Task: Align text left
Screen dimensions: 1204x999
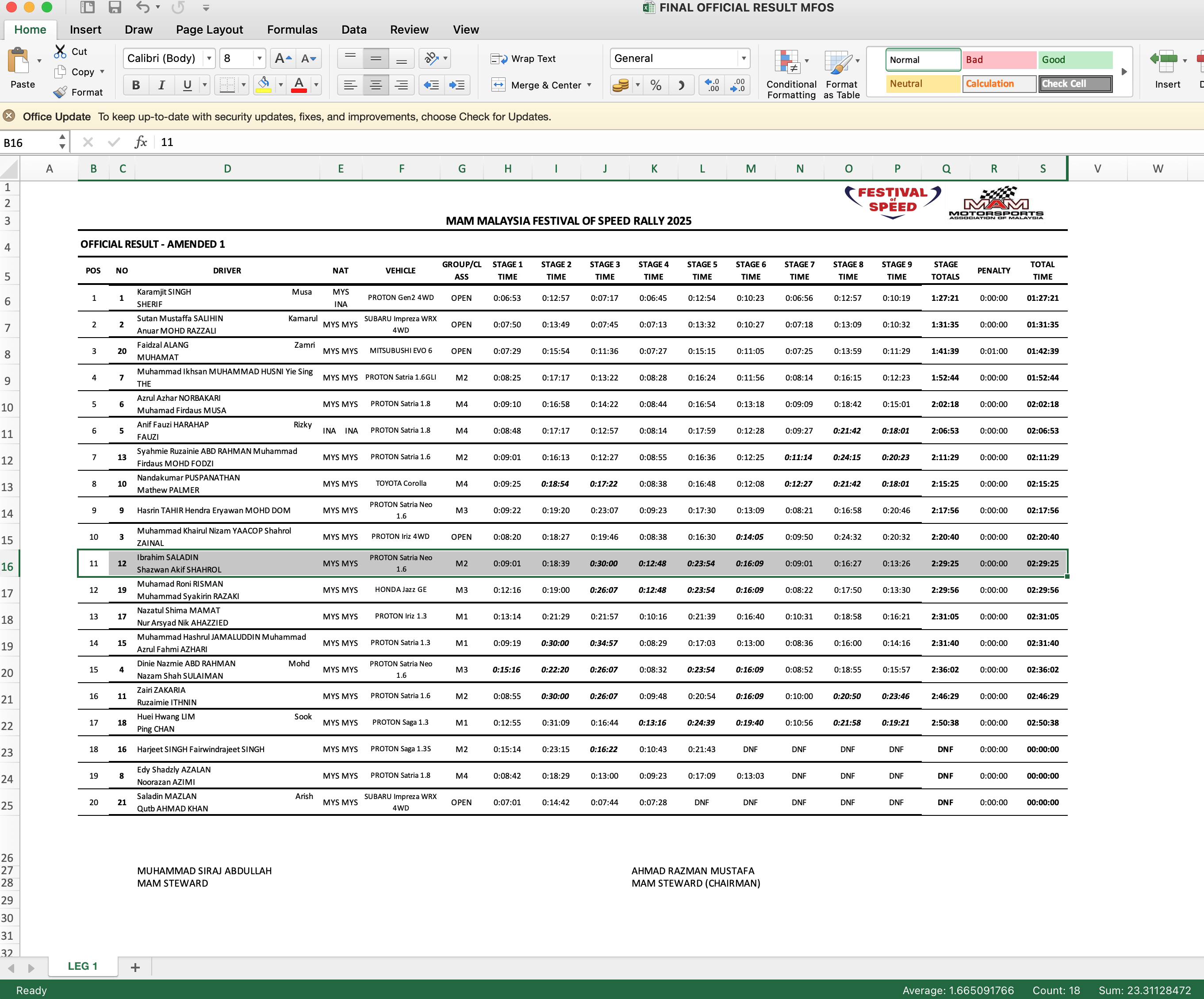Action: tap(350, 85)
